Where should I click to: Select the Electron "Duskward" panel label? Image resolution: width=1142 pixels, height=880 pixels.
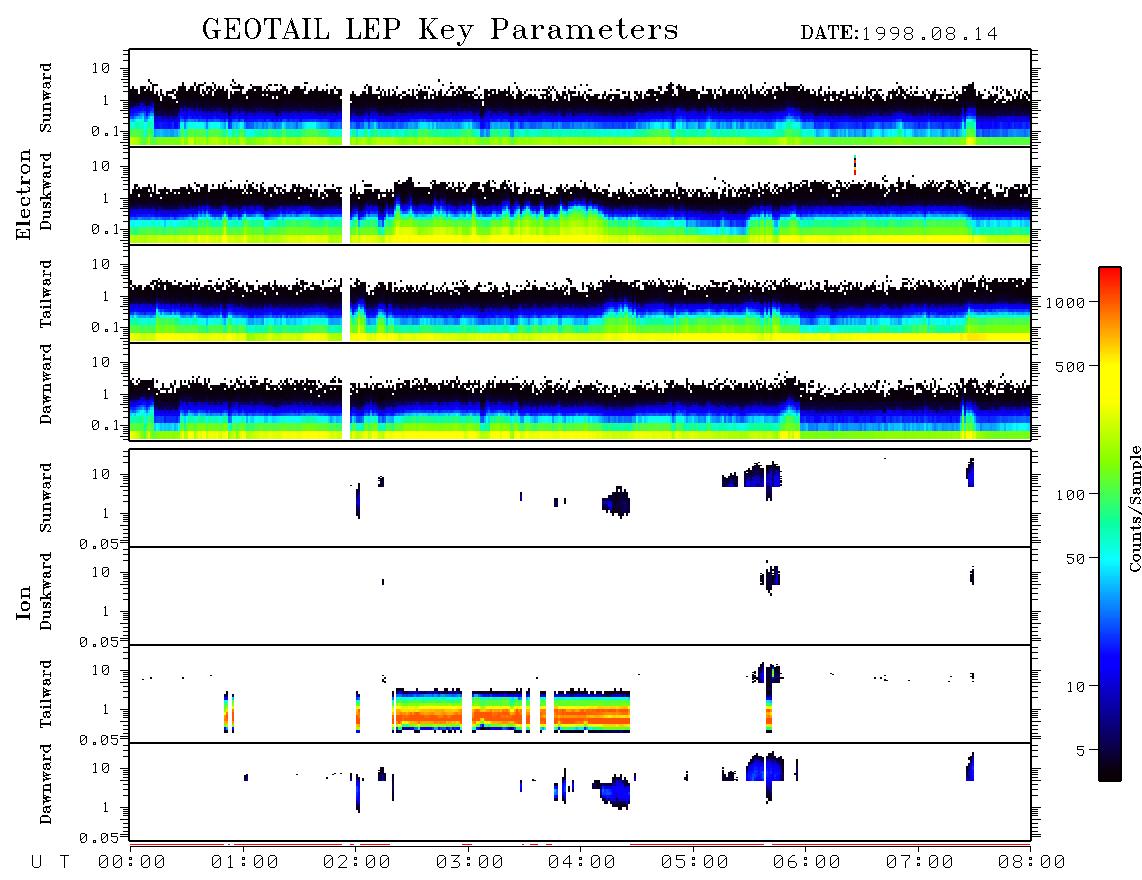coord(46,191)
